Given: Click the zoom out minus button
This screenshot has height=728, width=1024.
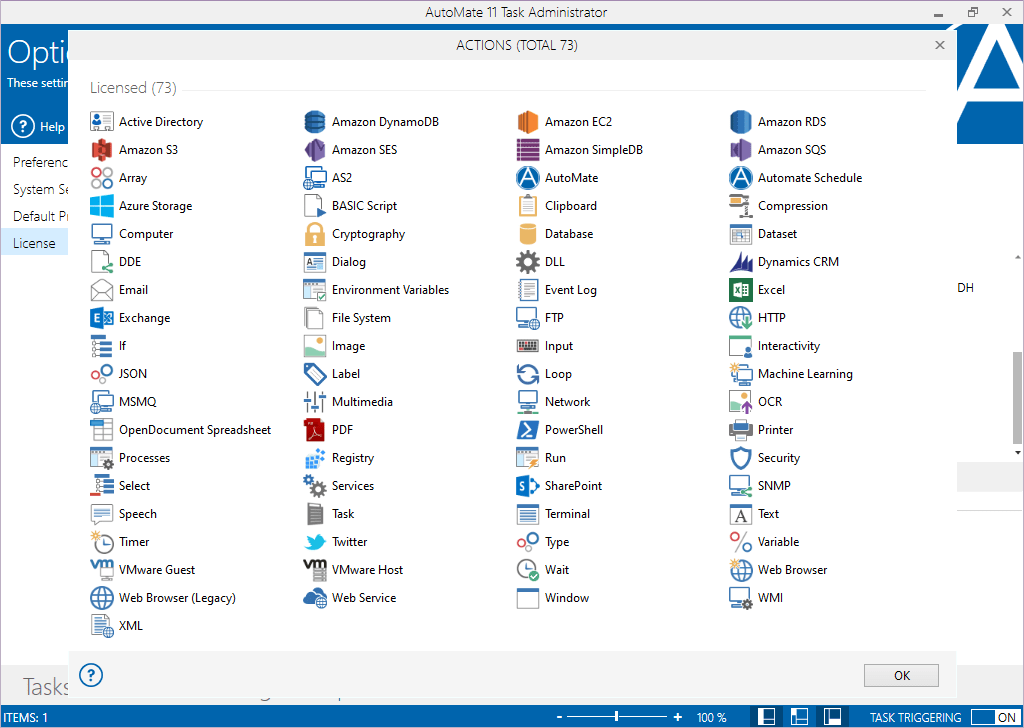Looking at the screenshot, I should pos(560,717).
